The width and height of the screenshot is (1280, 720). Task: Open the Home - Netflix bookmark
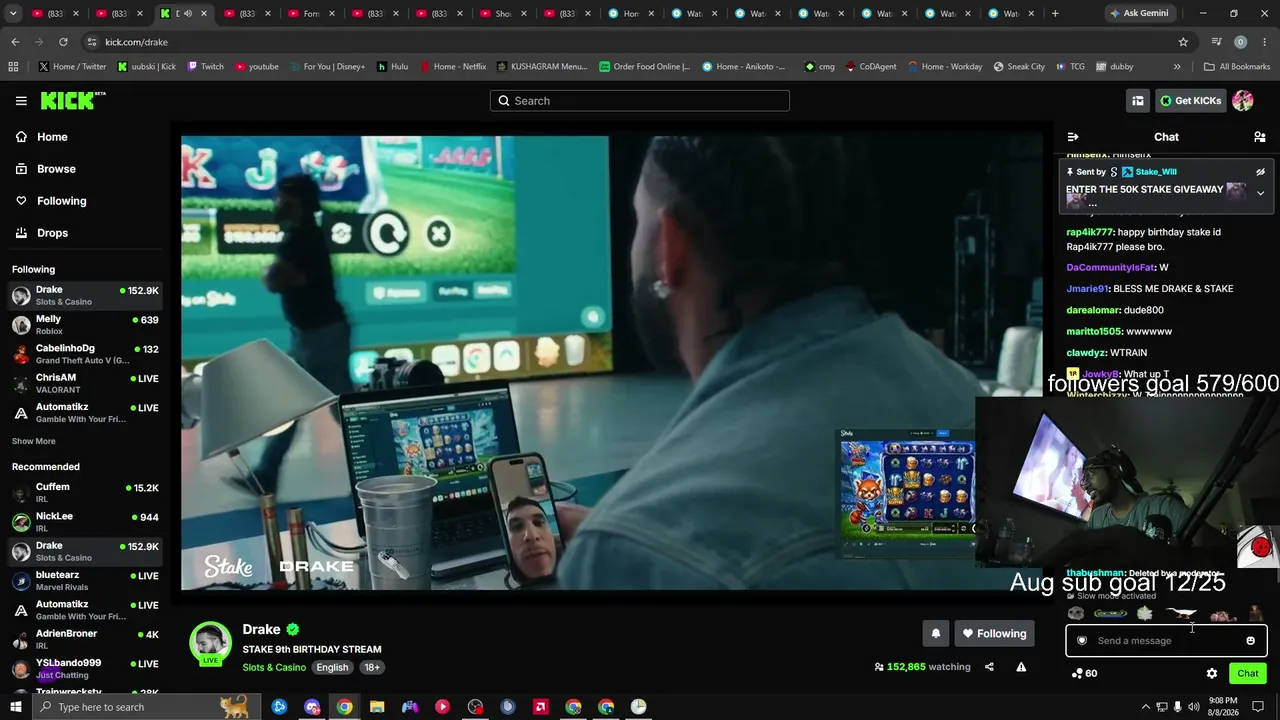pyautogui.click(x=453, y=67)
